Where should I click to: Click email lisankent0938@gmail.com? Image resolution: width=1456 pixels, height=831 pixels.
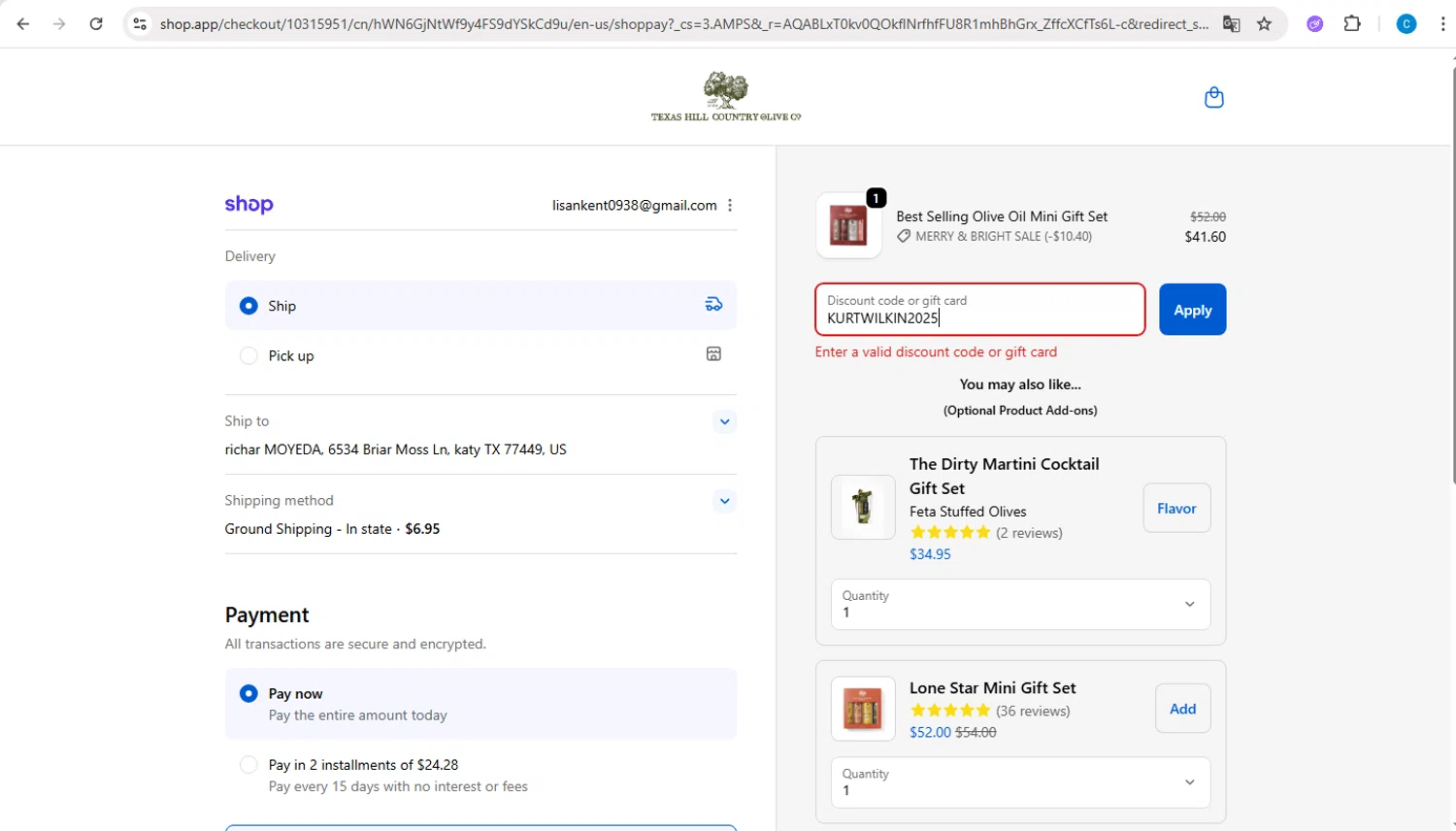(x=634, y=205)
